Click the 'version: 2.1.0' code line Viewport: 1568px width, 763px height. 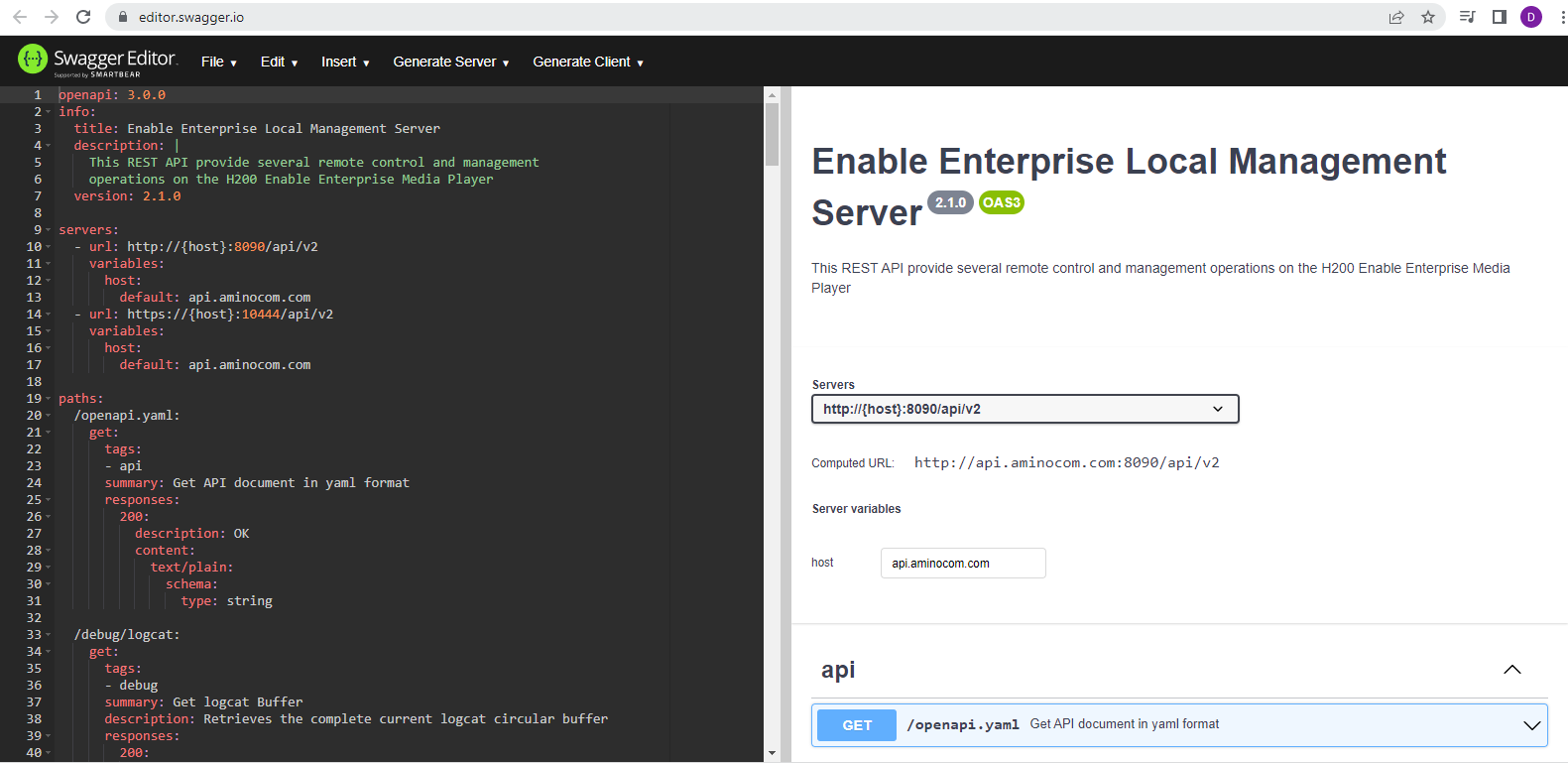click(127, 196)
